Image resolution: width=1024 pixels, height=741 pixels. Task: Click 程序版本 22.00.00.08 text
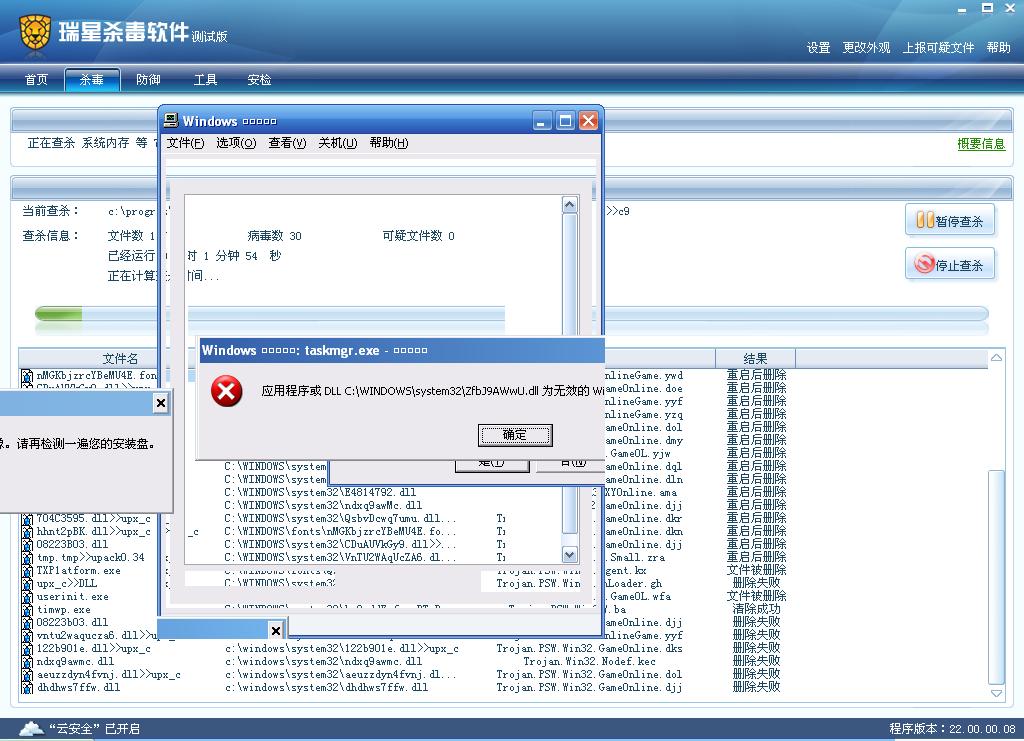(952, 729)
